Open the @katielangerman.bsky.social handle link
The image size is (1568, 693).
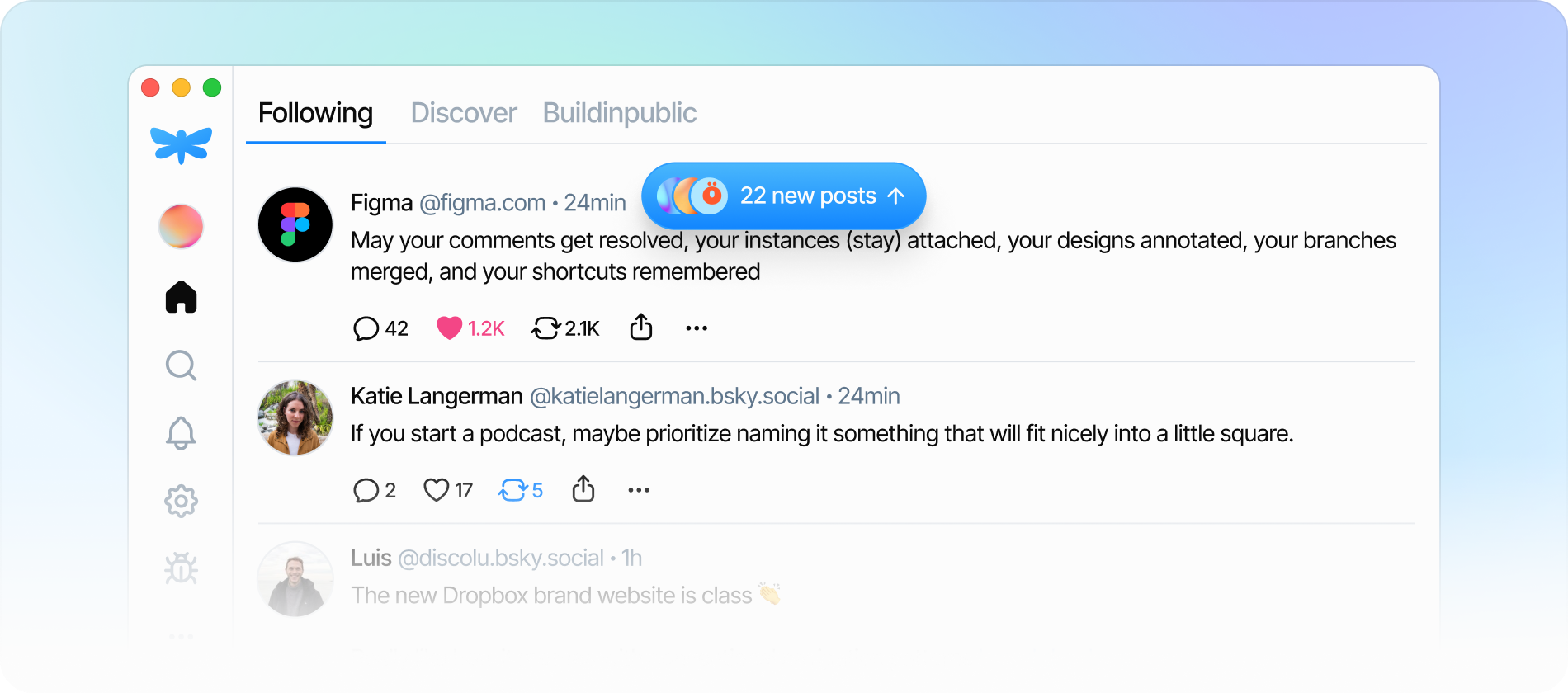click(x=674, y=397)
